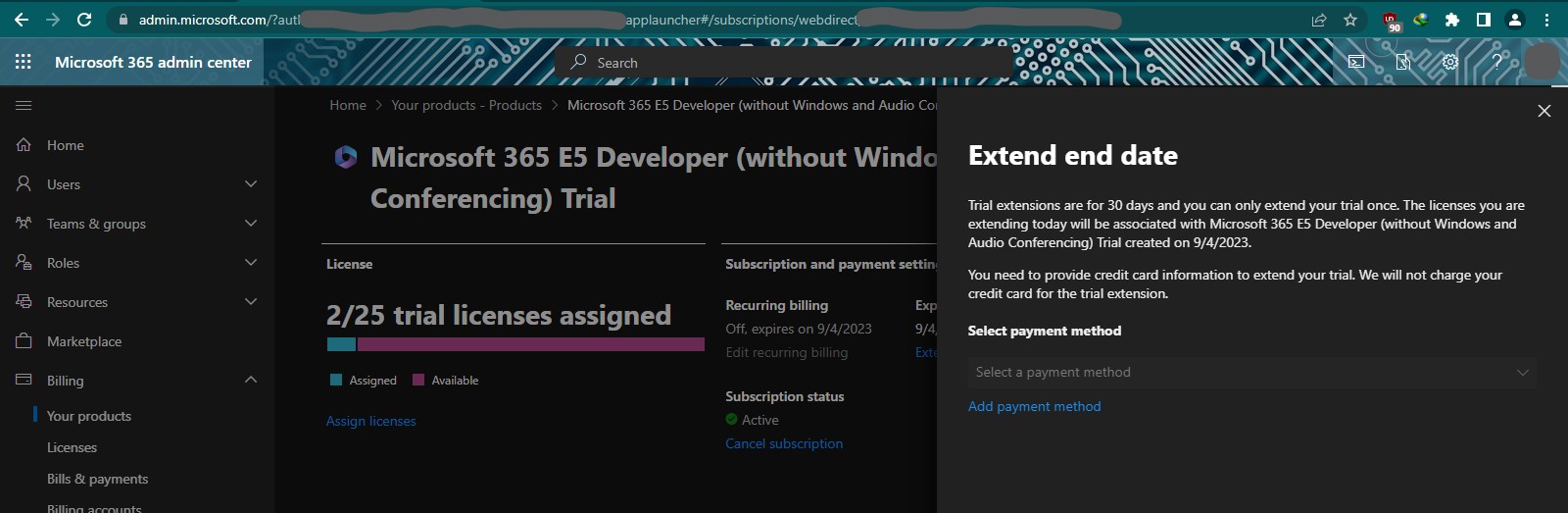Open the app launcher waffle icon
Image resolution: width=1568 pixels, height=513 pixels.
[x=24, y=62]
